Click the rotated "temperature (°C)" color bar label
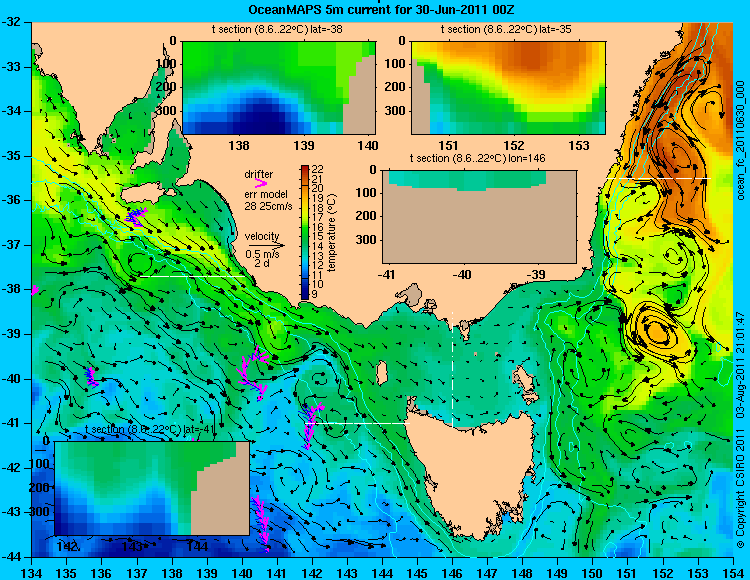 tap(332, 233)
